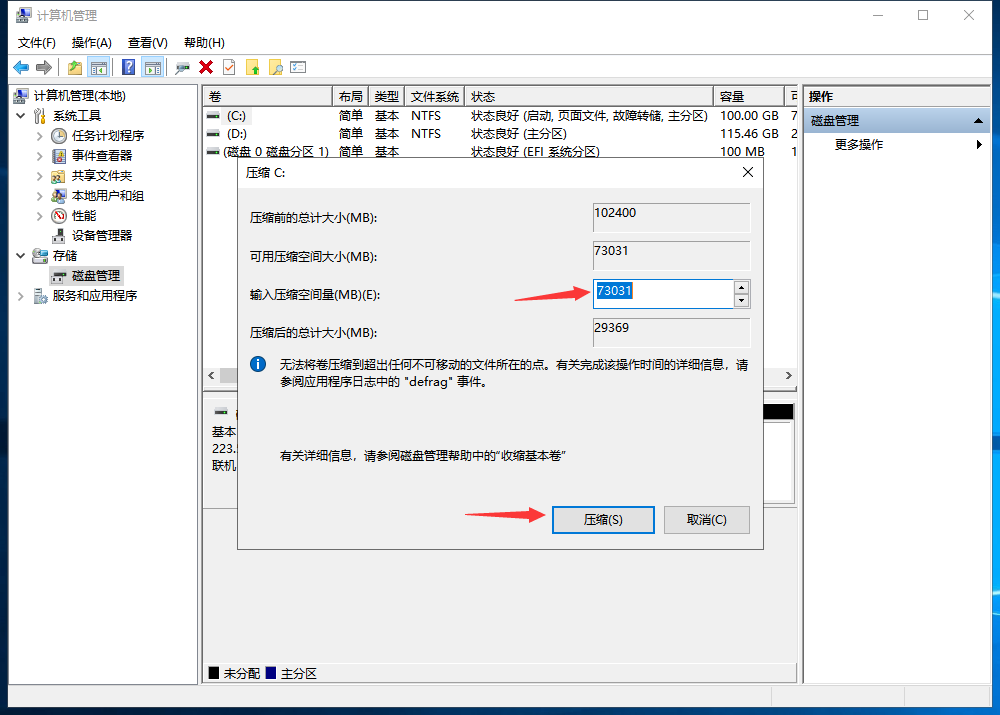Viewport: 1000px width, 715px height.
Task: Click the up stepper arrow next to 73031
Action: pyautogui.click(x=741, y=286)
